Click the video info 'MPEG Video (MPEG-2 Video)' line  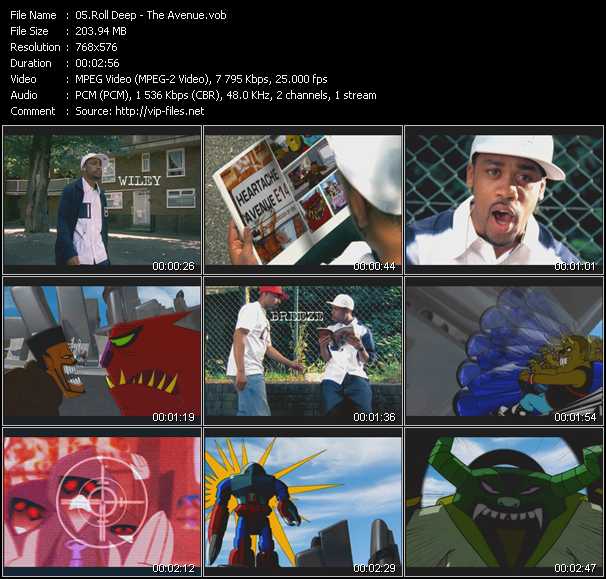tap(201, 79)
